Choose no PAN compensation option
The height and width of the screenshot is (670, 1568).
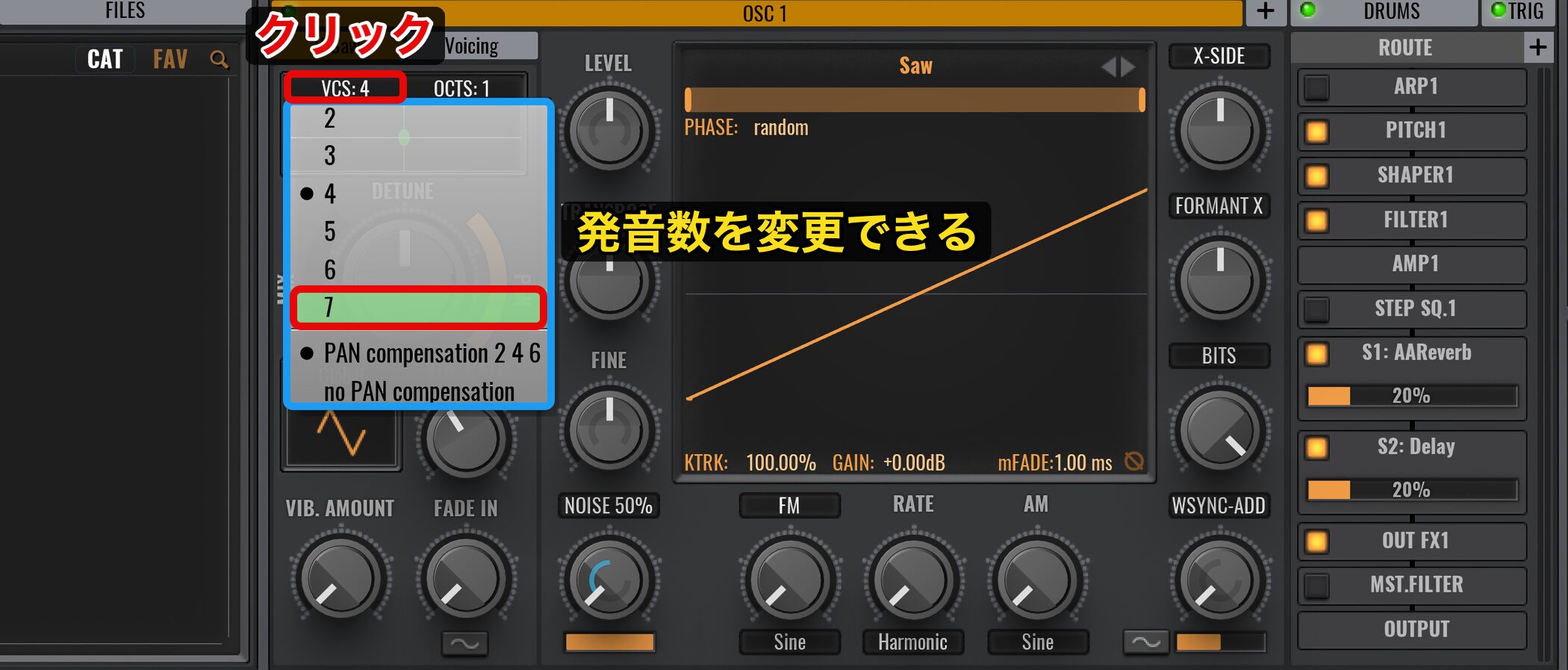[x=418, y=391]
